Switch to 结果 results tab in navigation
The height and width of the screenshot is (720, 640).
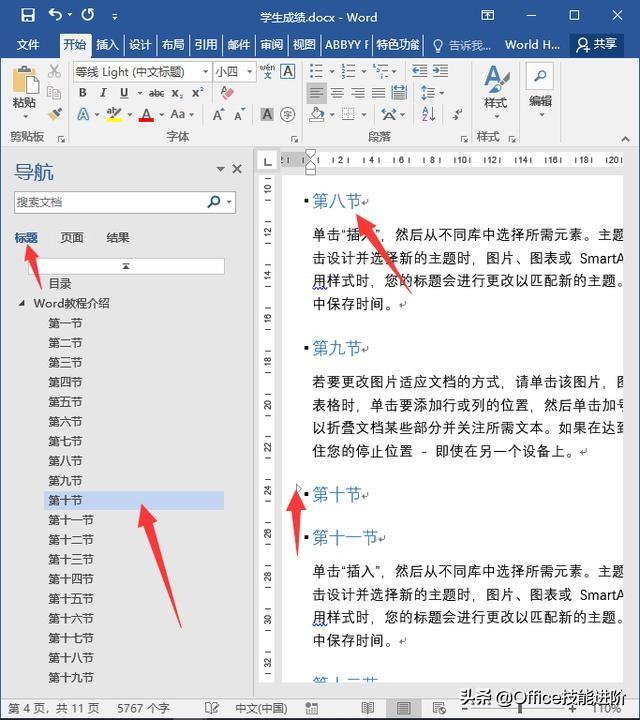[x=118, y=237]
